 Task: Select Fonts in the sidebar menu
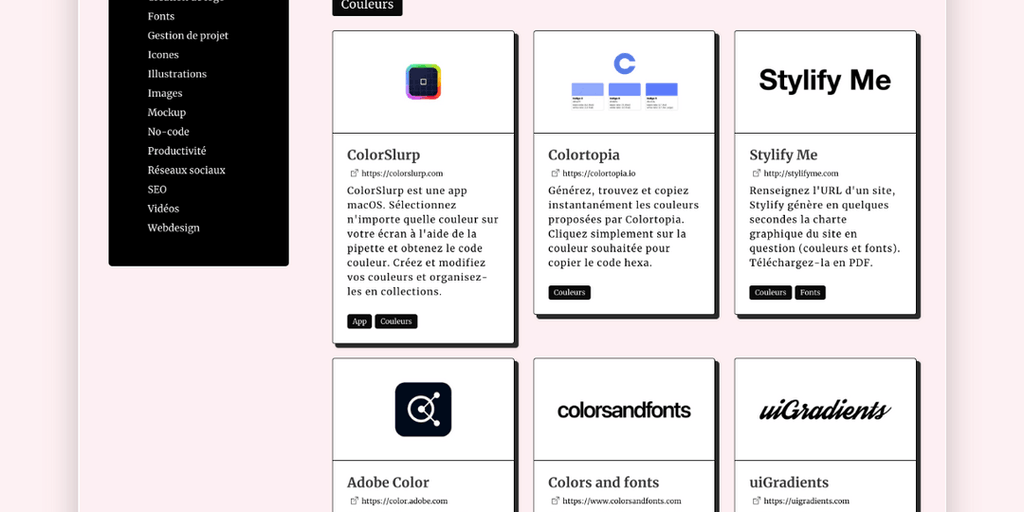(x=161, y=16)
